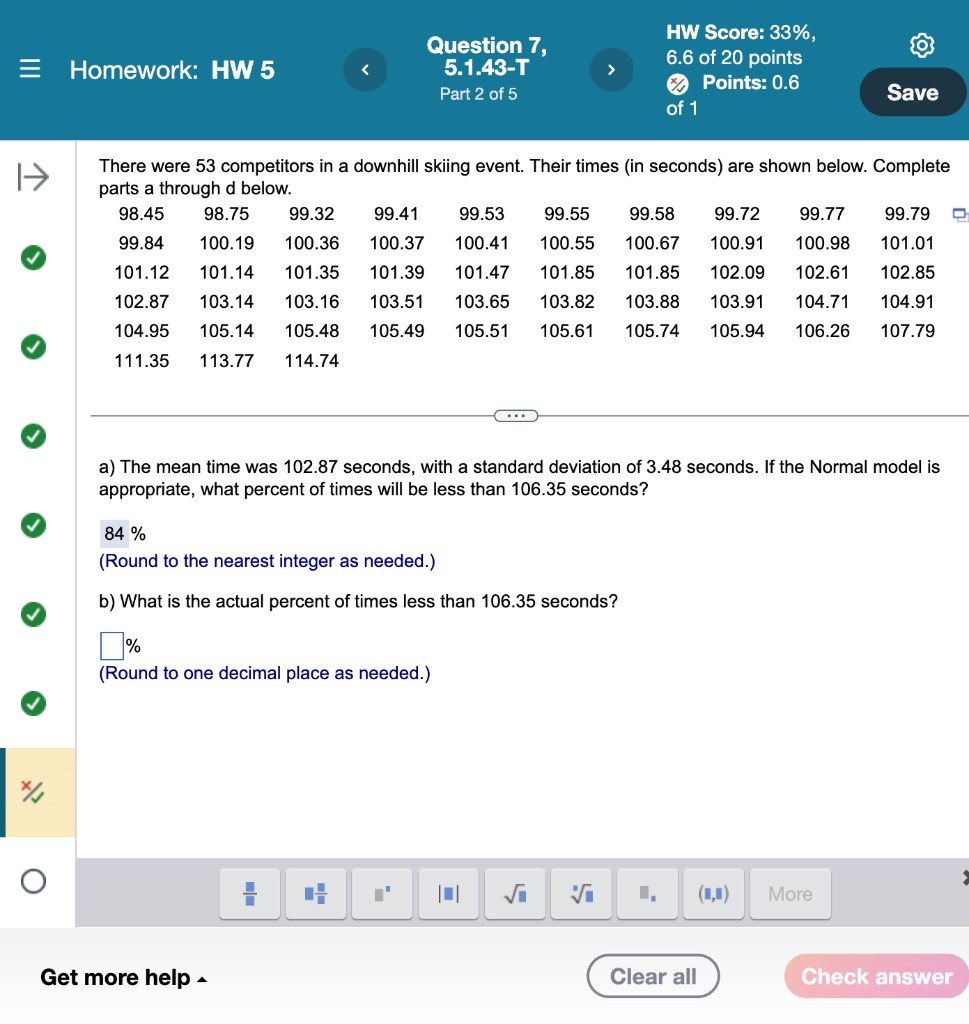Collapse the question list sidebar arrow
Image resolution: width=969 pixels, height=1024 pixels.
click(33, 177)
